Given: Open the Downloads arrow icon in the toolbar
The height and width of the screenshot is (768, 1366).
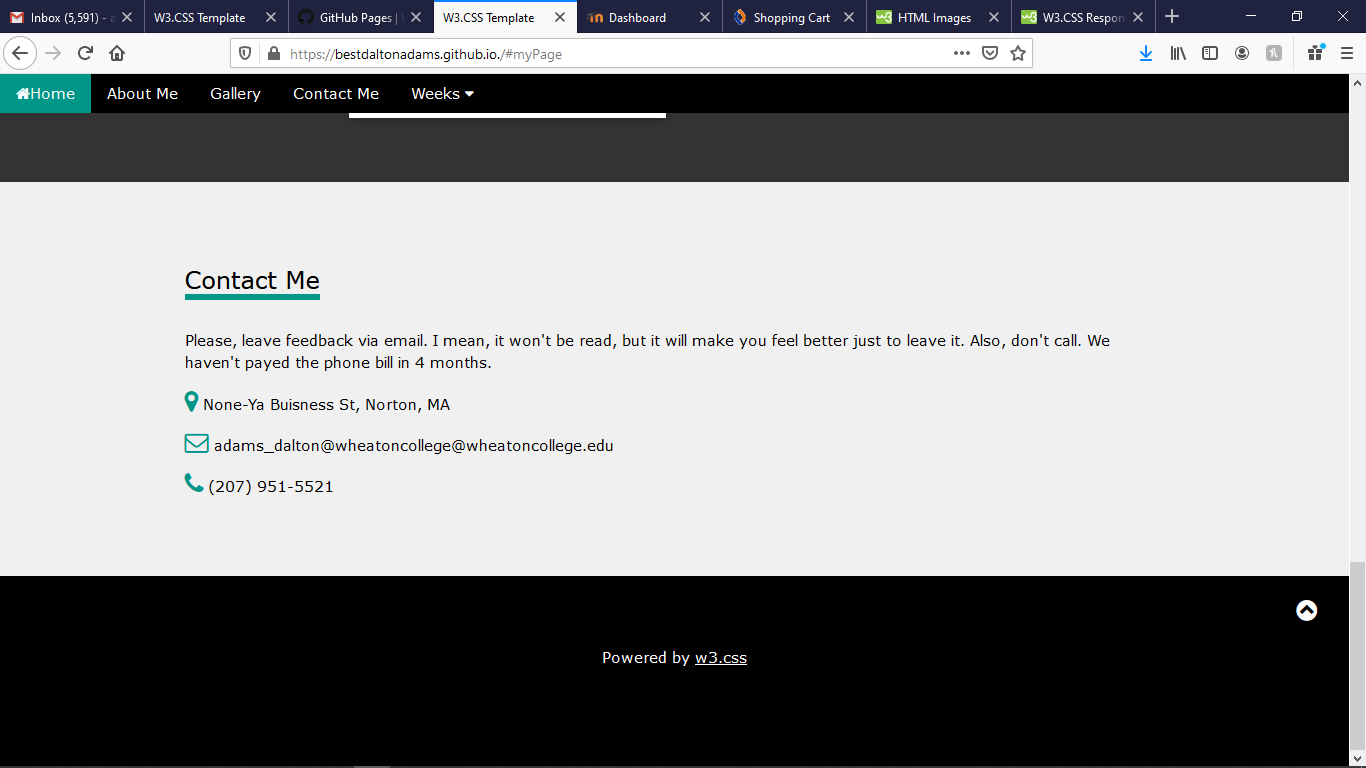Looking at the screenshot, I should click(1146, 54).
